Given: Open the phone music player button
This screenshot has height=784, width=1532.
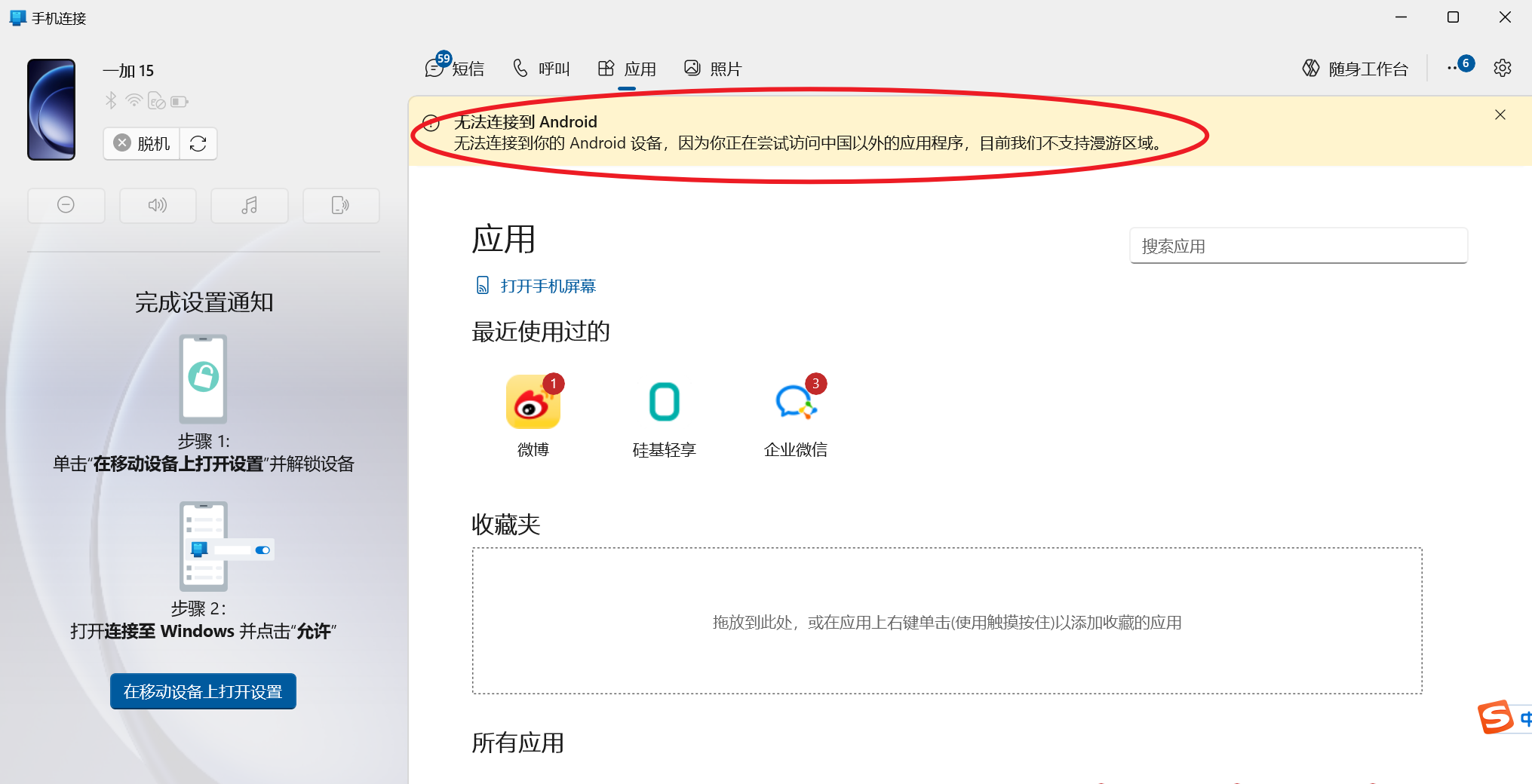Looking at the screenshot, I should click(250, 205).
